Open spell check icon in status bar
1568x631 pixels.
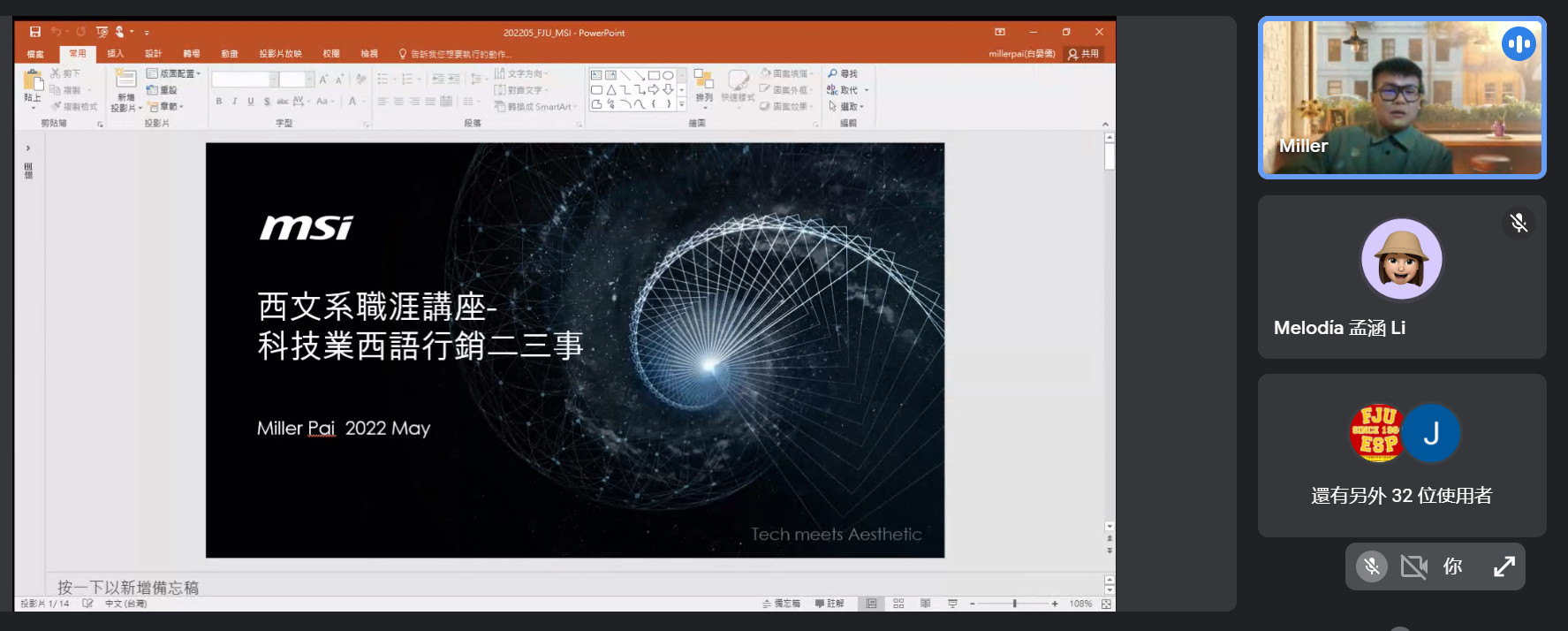[87, 604]
